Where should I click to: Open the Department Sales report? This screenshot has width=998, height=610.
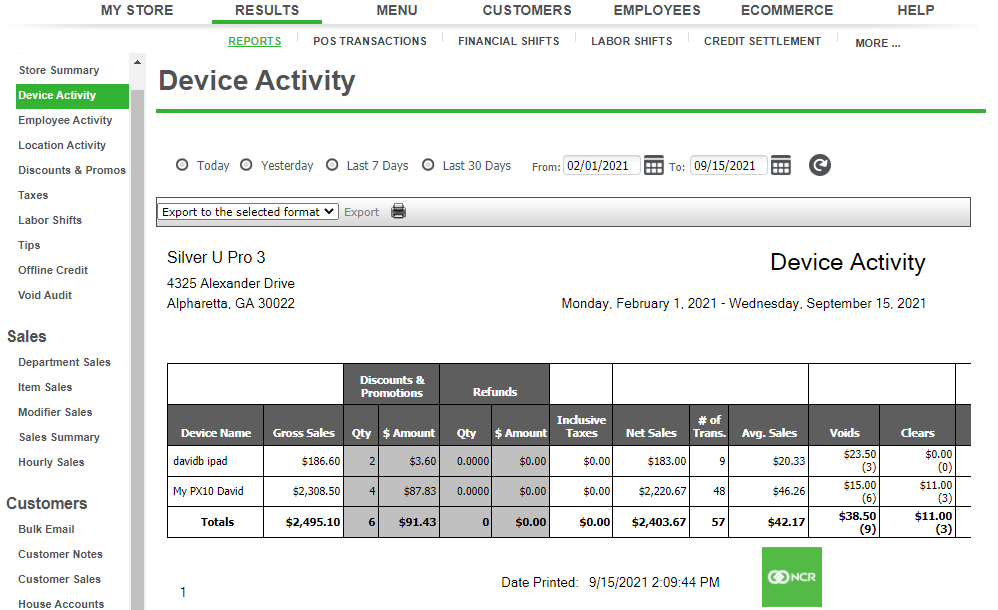[64, 362]
